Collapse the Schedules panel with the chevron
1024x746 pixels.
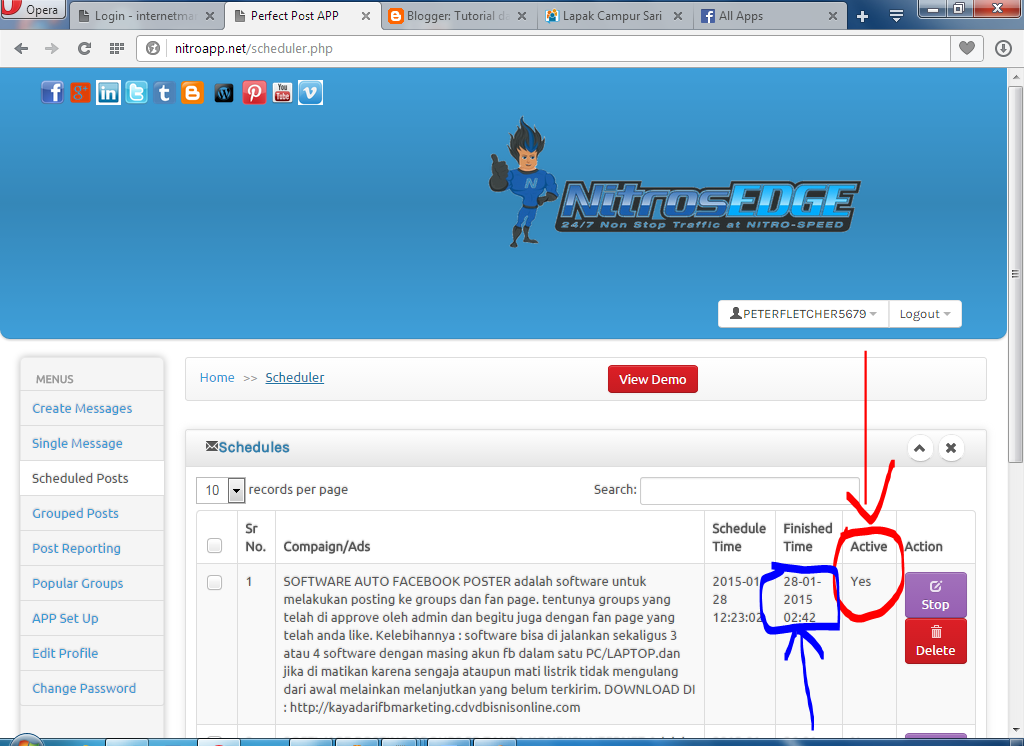pyautogui.click(x=920, y=448)
